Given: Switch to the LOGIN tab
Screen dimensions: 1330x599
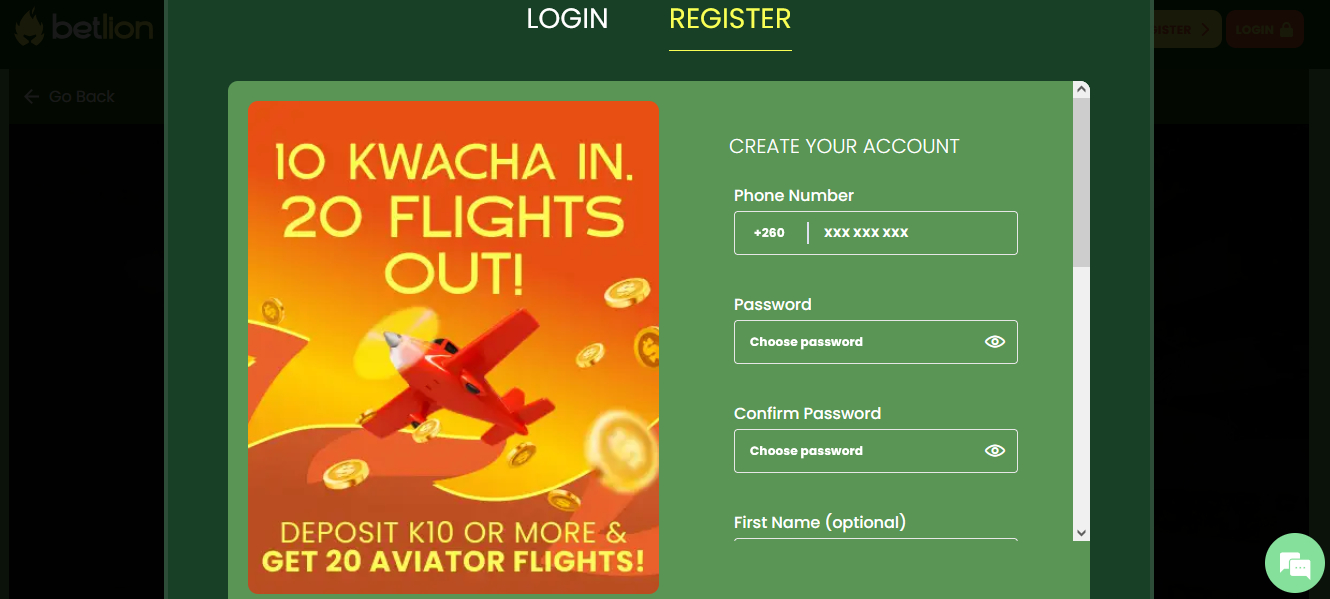Looking at the screenshot, I should (x=567, y=19).
